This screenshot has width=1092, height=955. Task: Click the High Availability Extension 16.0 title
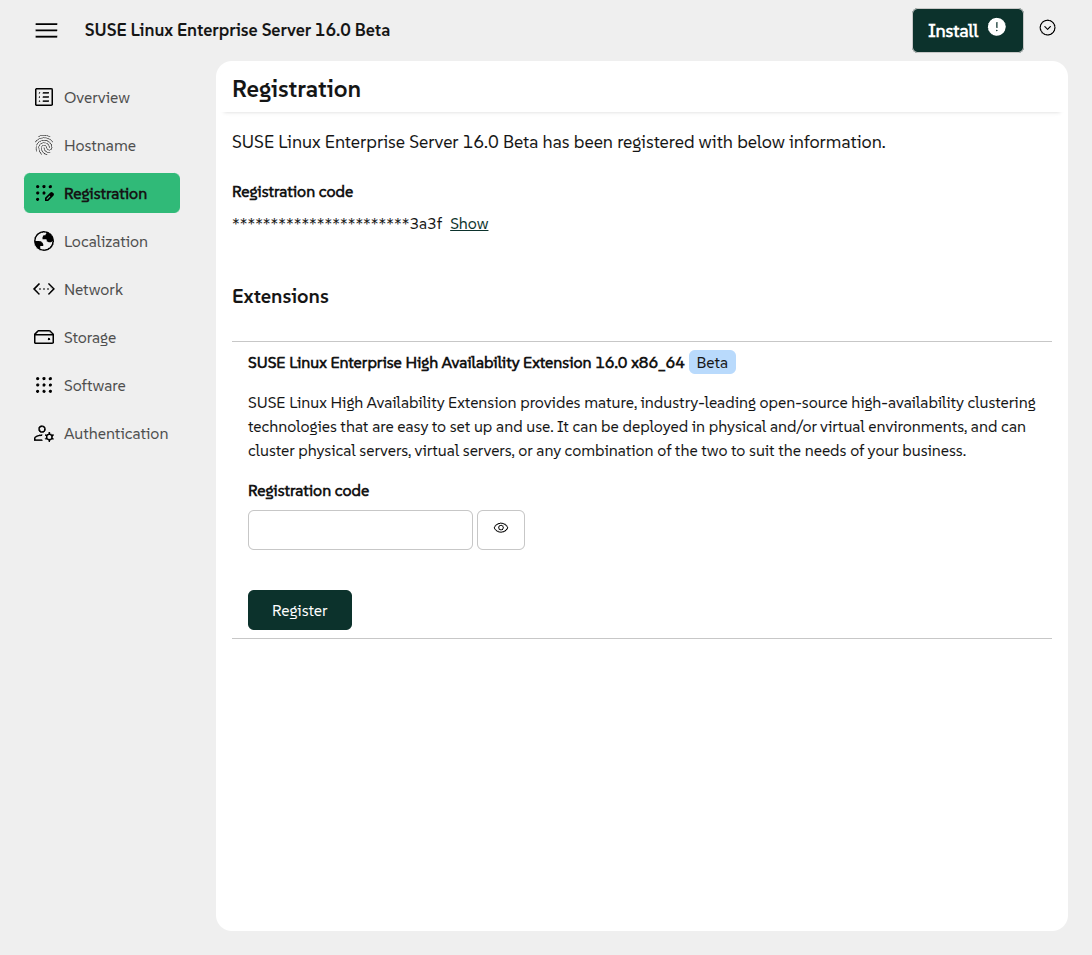click(x=466, y=362)
